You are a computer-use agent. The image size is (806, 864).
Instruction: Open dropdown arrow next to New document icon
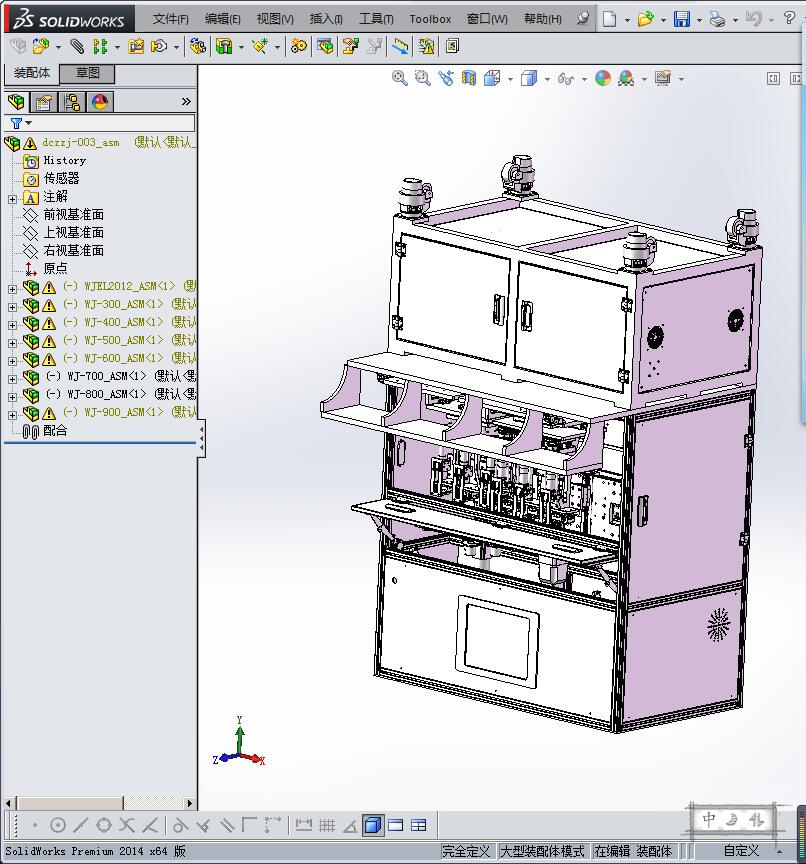(x=627, y=20)
